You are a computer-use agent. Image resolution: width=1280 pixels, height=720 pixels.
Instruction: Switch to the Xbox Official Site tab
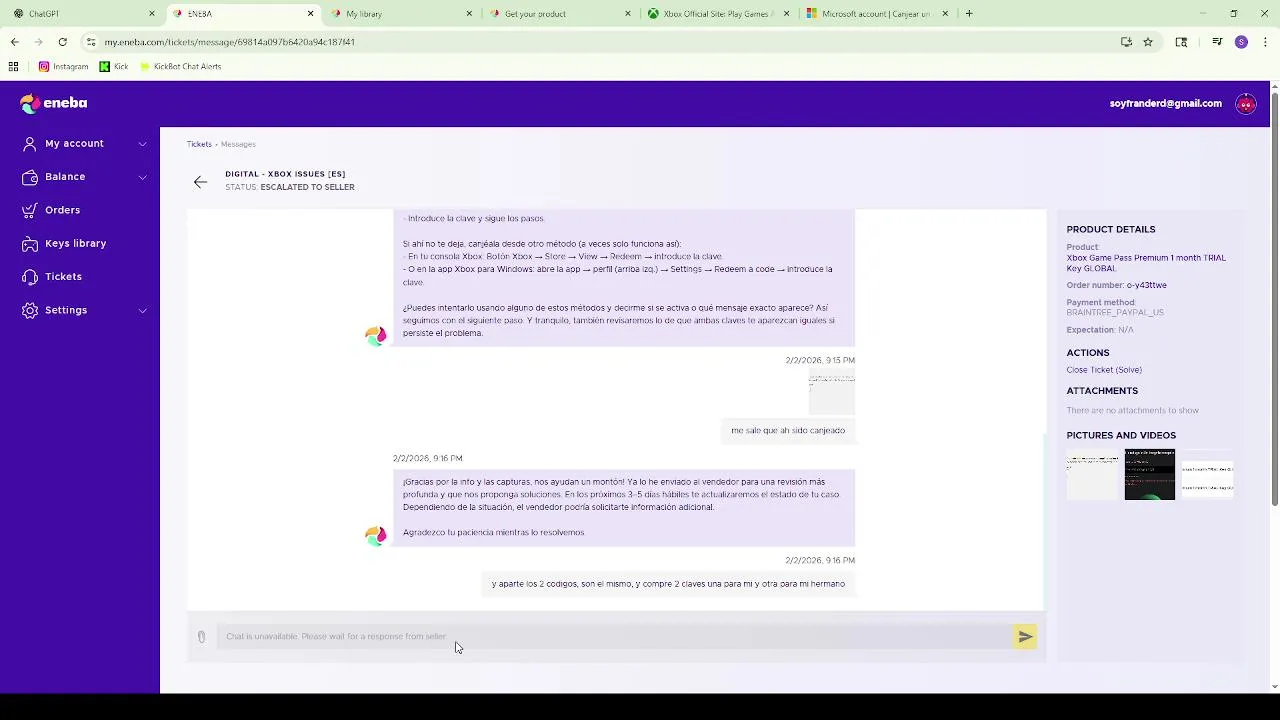click(717, 14)
